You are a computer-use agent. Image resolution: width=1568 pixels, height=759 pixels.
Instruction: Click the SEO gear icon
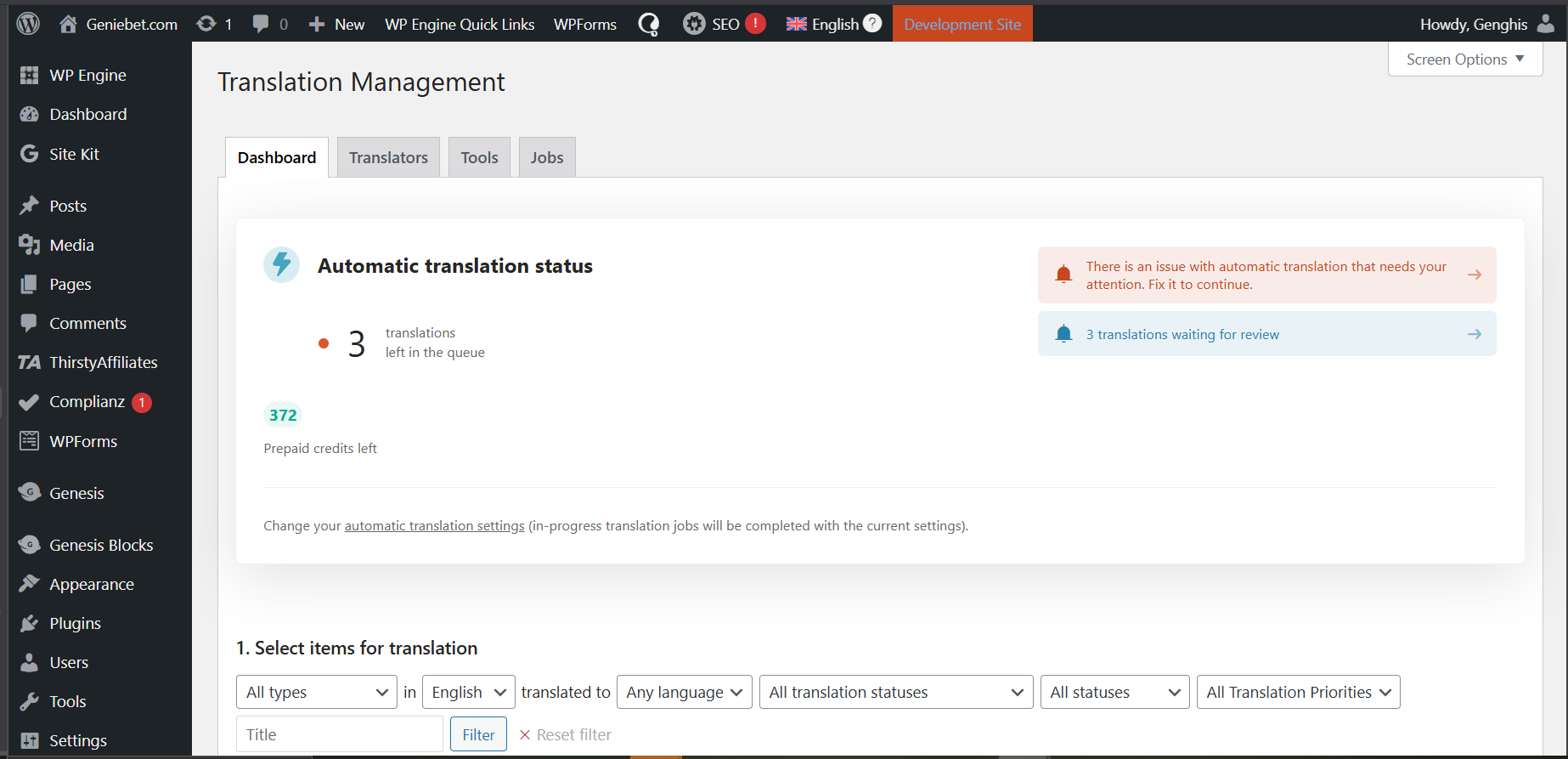tap(694, 24)
